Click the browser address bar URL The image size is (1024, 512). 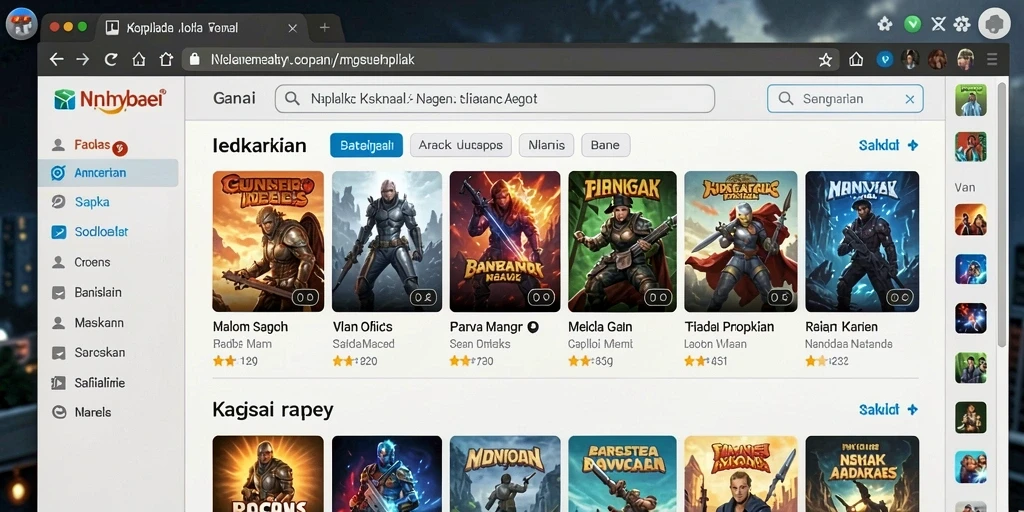[x=313, y=60]
